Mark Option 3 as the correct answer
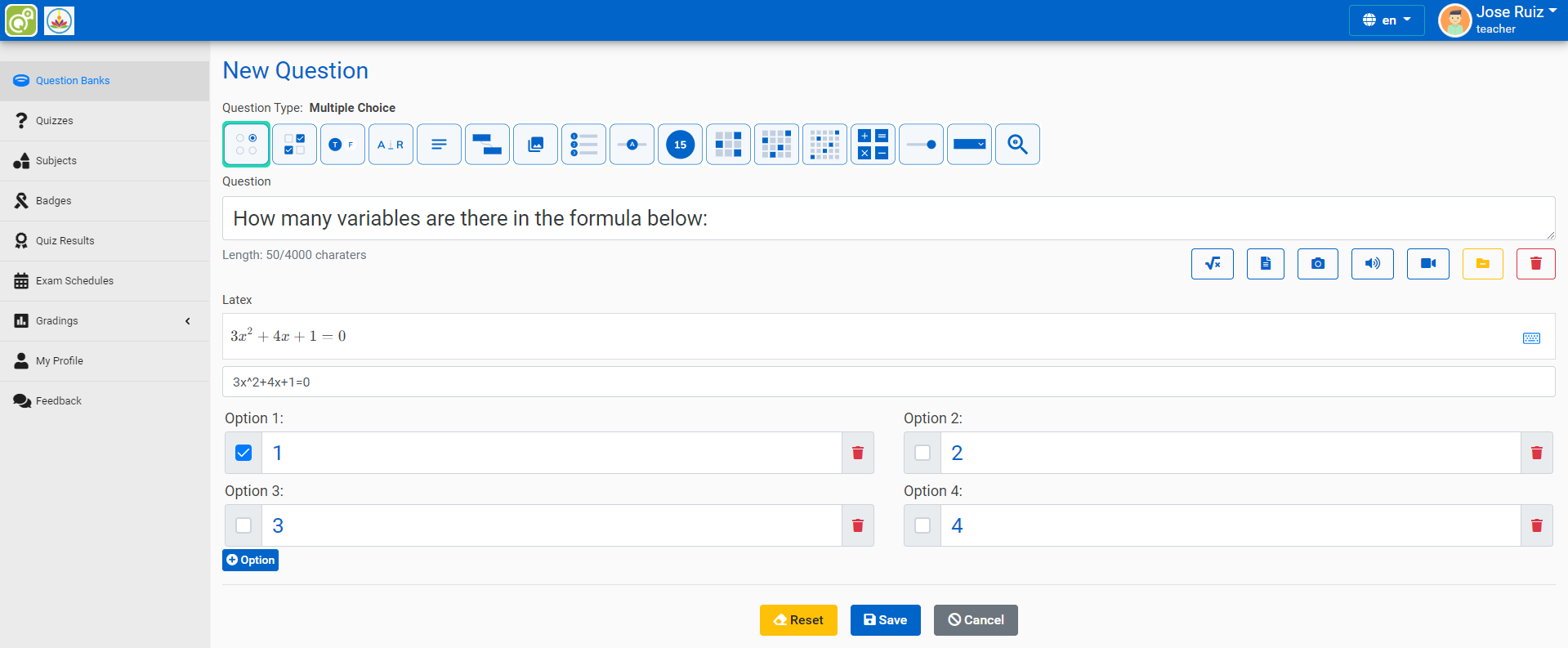1568x648 pixels. (243, 526)
